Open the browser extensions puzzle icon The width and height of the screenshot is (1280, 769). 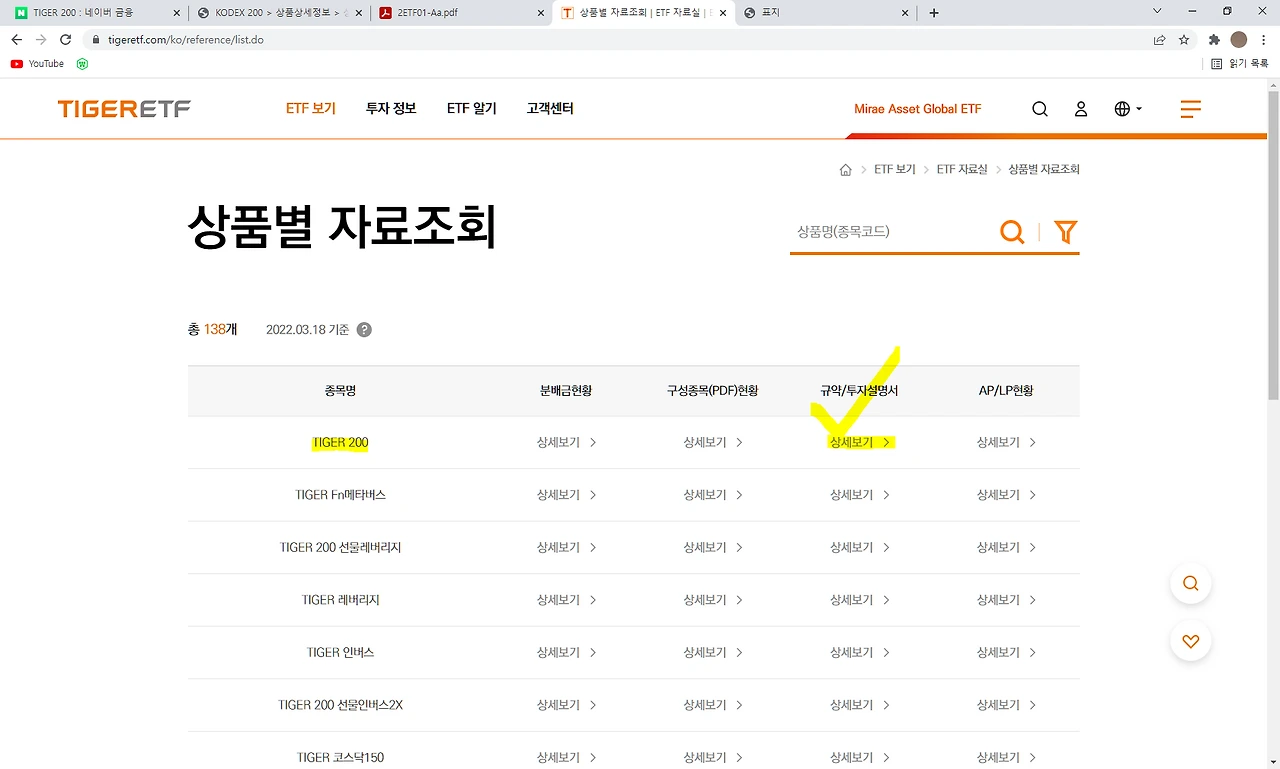click(1214, 40)
